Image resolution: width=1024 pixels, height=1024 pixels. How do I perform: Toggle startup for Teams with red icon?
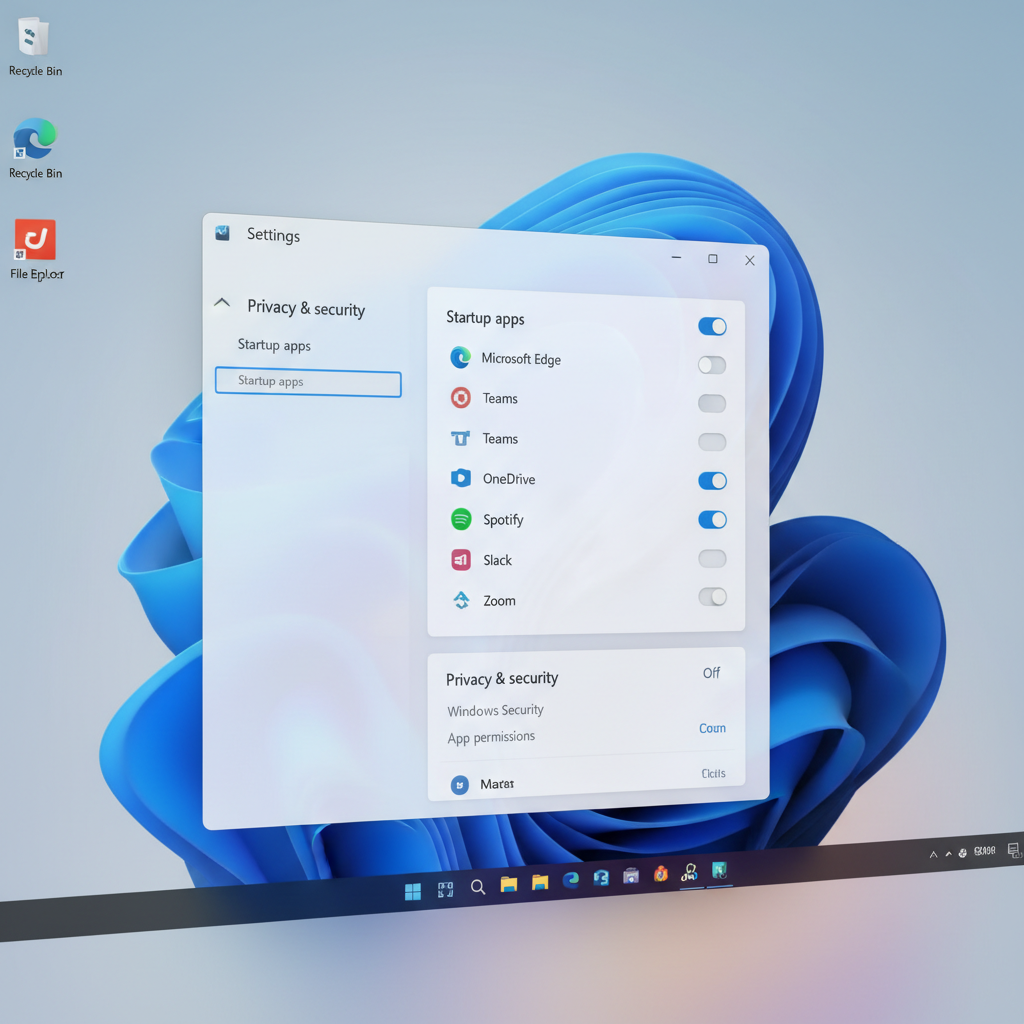712,403
